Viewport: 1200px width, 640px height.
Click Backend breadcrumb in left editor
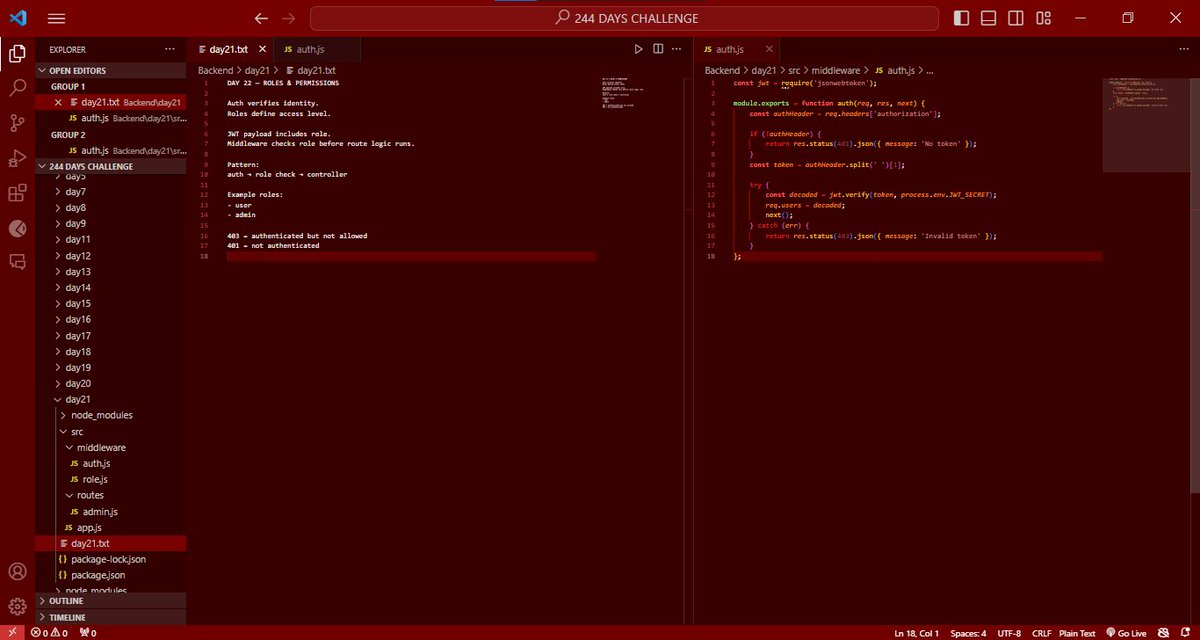(215, 71)
